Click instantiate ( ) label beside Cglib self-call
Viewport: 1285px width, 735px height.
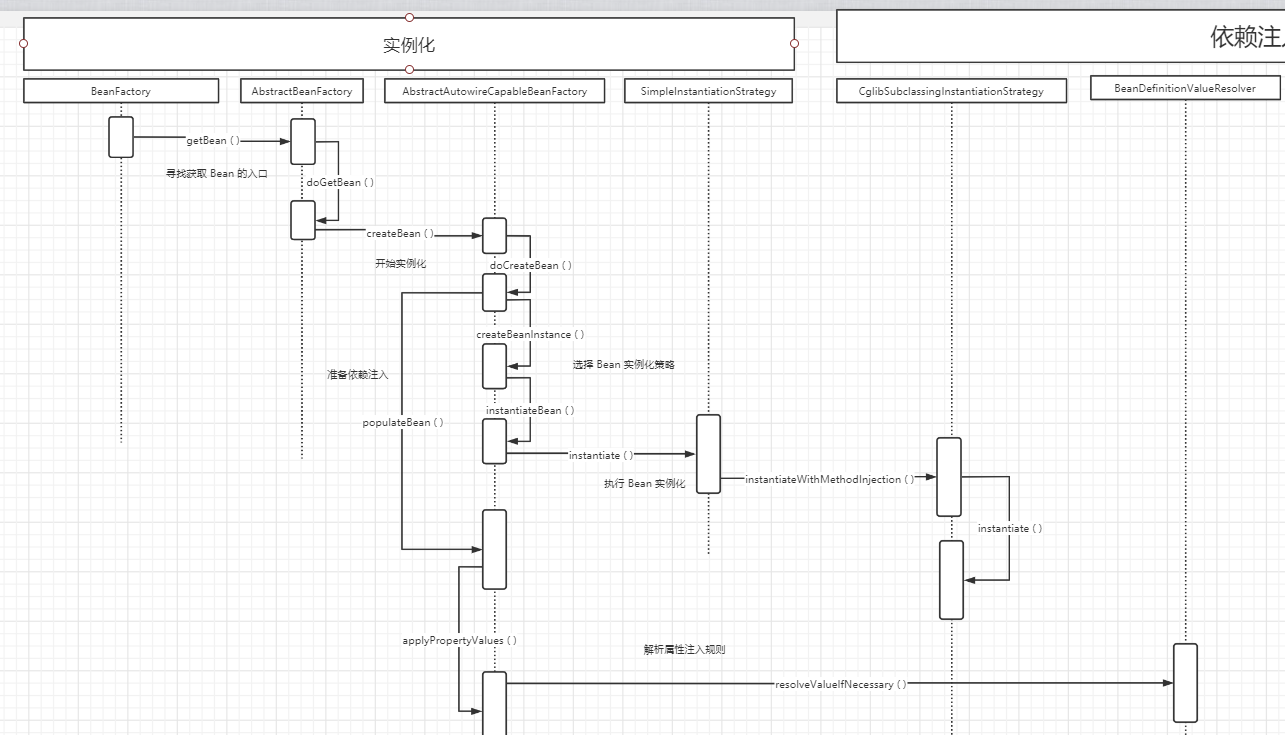1010,529
